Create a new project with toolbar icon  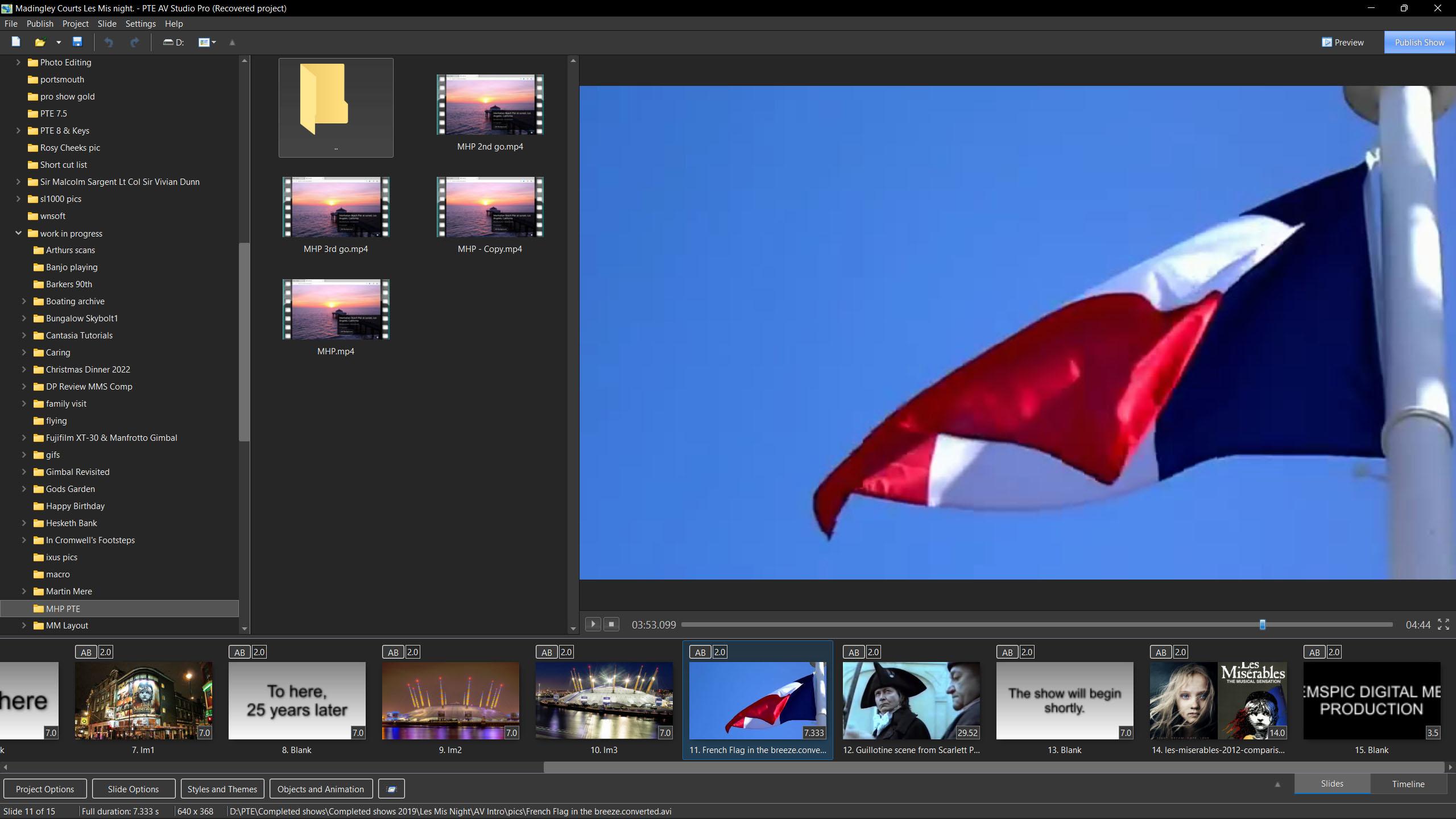coord(16,42)
